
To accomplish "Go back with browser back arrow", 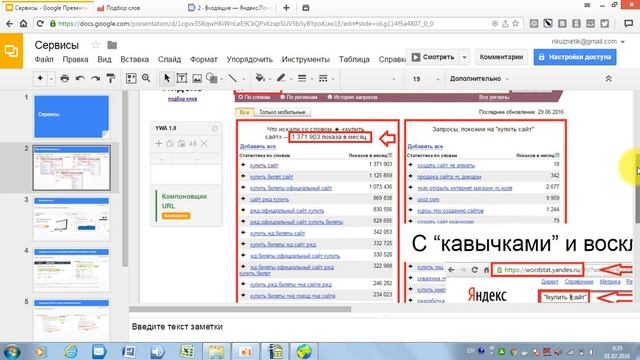I will (x=10, y=24).
